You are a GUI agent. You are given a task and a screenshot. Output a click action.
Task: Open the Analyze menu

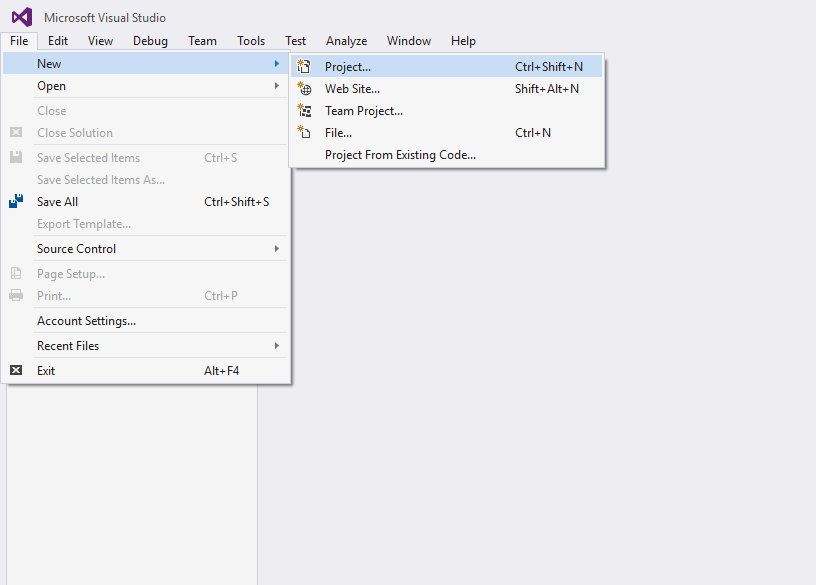pos(347,41)
